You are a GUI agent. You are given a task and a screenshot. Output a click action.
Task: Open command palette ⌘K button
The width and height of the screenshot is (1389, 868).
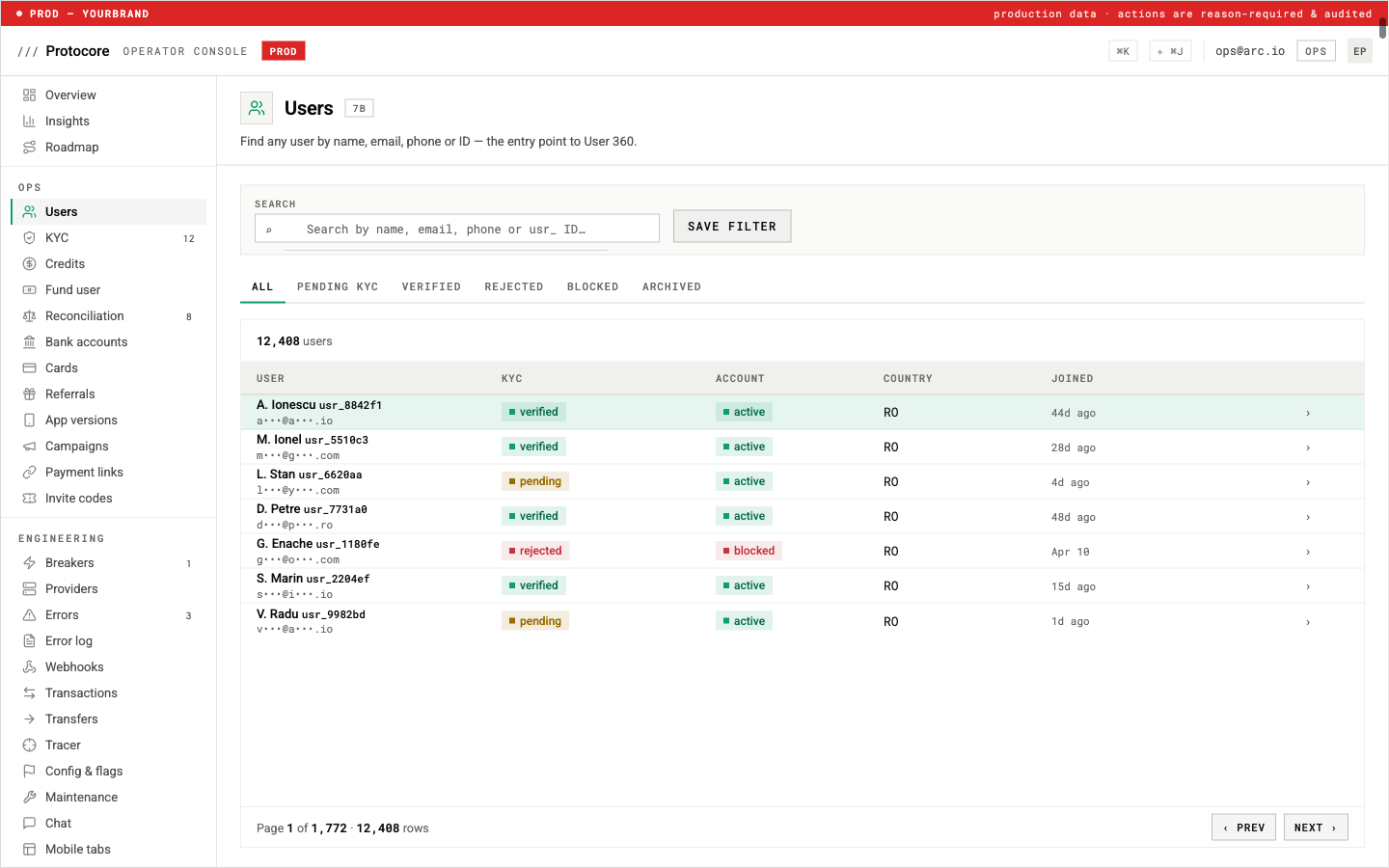[x=1123, y=51]
